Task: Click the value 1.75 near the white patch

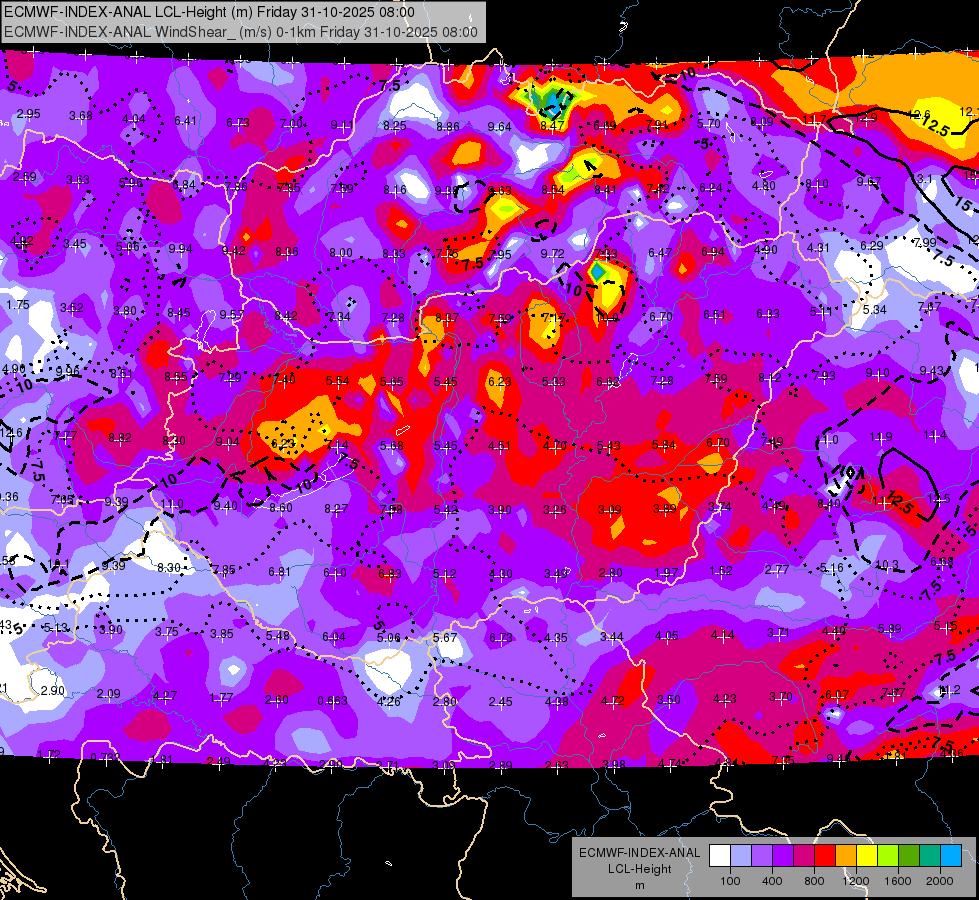Action: pyautogui.click(x=18, y=305)
